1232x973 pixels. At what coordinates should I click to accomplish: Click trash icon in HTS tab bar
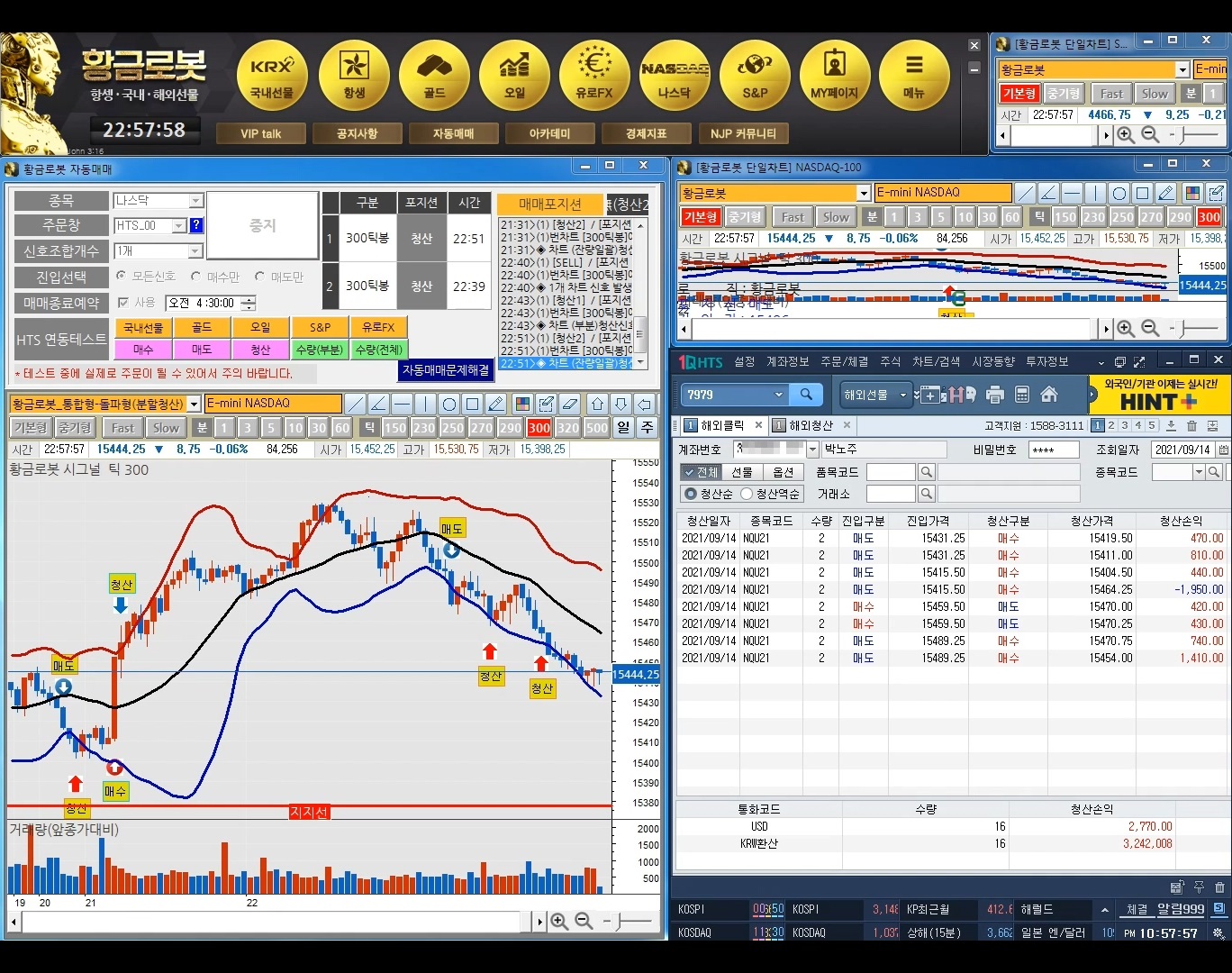click(x=1191, y=425)
